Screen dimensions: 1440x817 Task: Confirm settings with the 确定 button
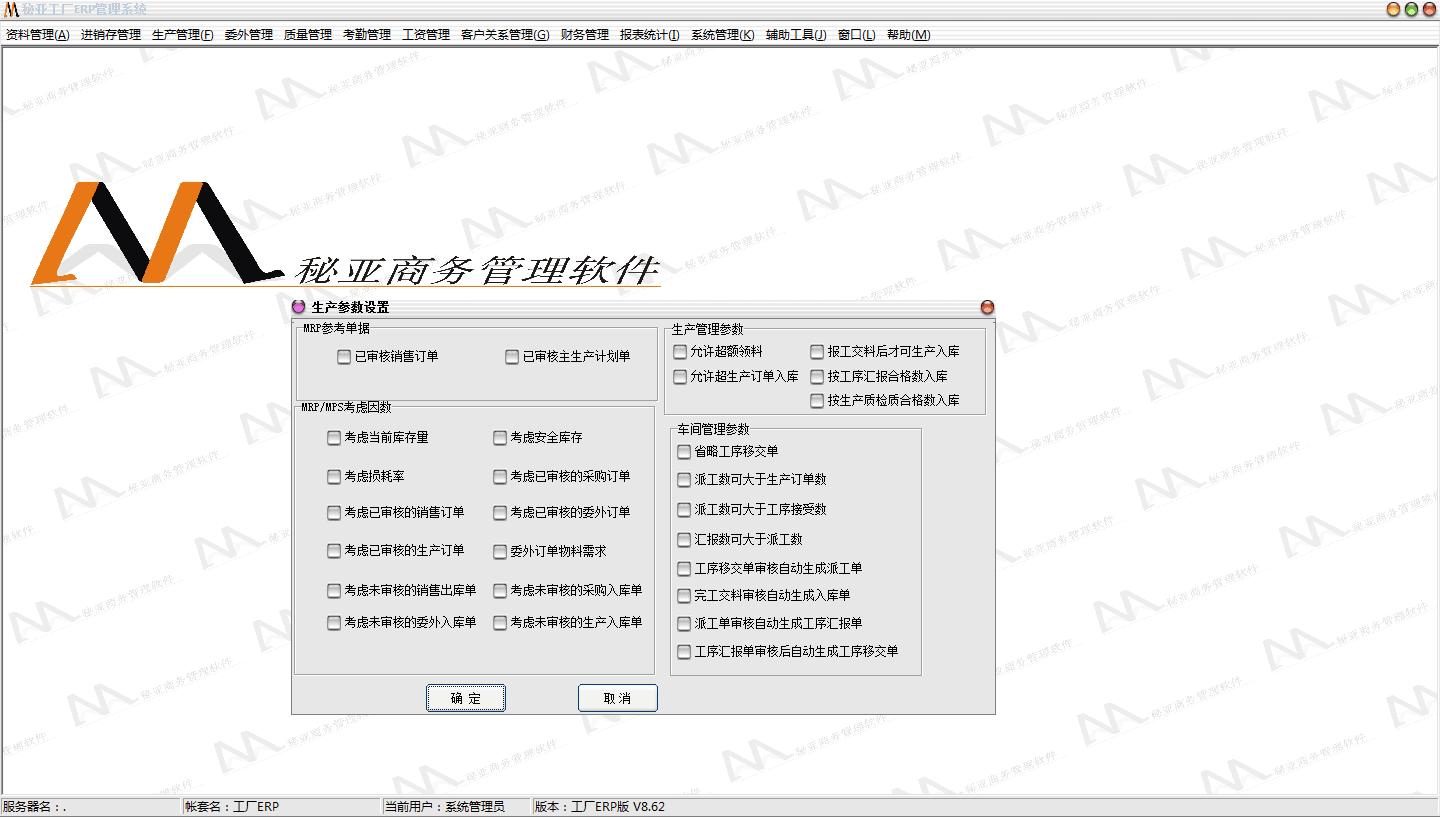click(466, 698)
